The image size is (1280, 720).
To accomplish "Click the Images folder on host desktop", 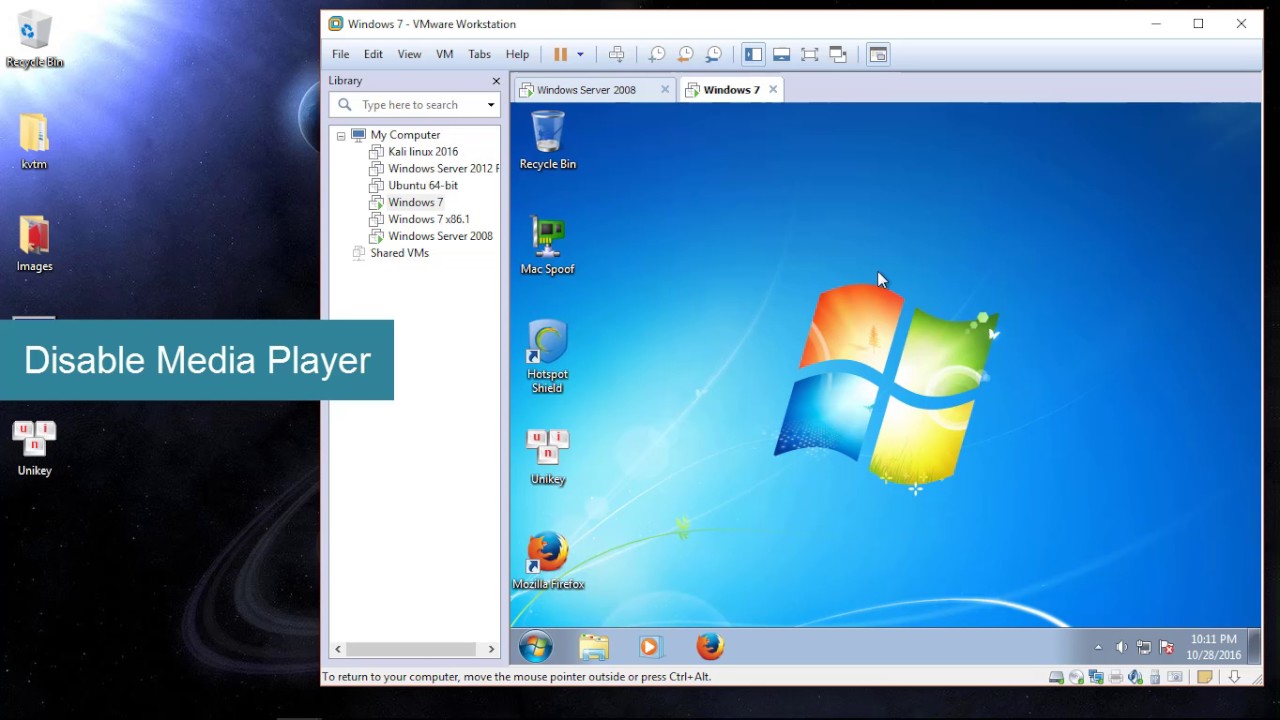I will click(x=34, y=243).
